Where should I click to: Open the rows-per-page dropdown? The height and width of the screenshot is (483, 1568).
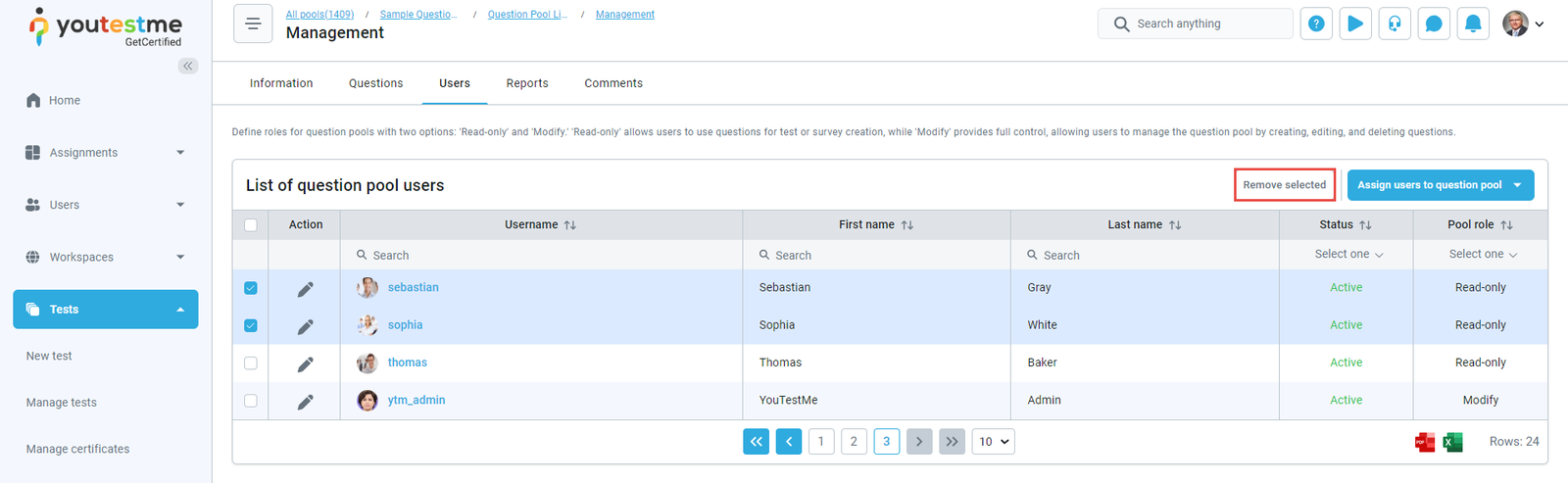point(994,442)
